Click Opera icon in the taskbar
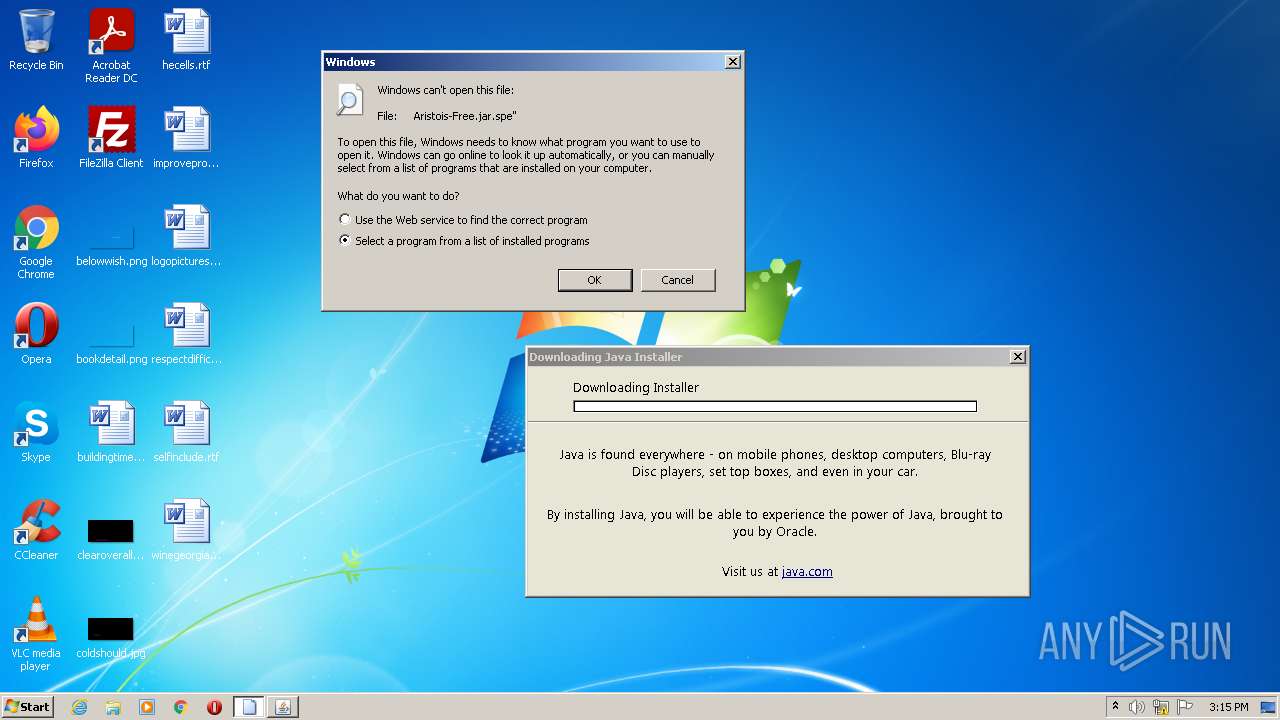The height and width of the screenshot is (720, 1280). click(x=214, y=707)
